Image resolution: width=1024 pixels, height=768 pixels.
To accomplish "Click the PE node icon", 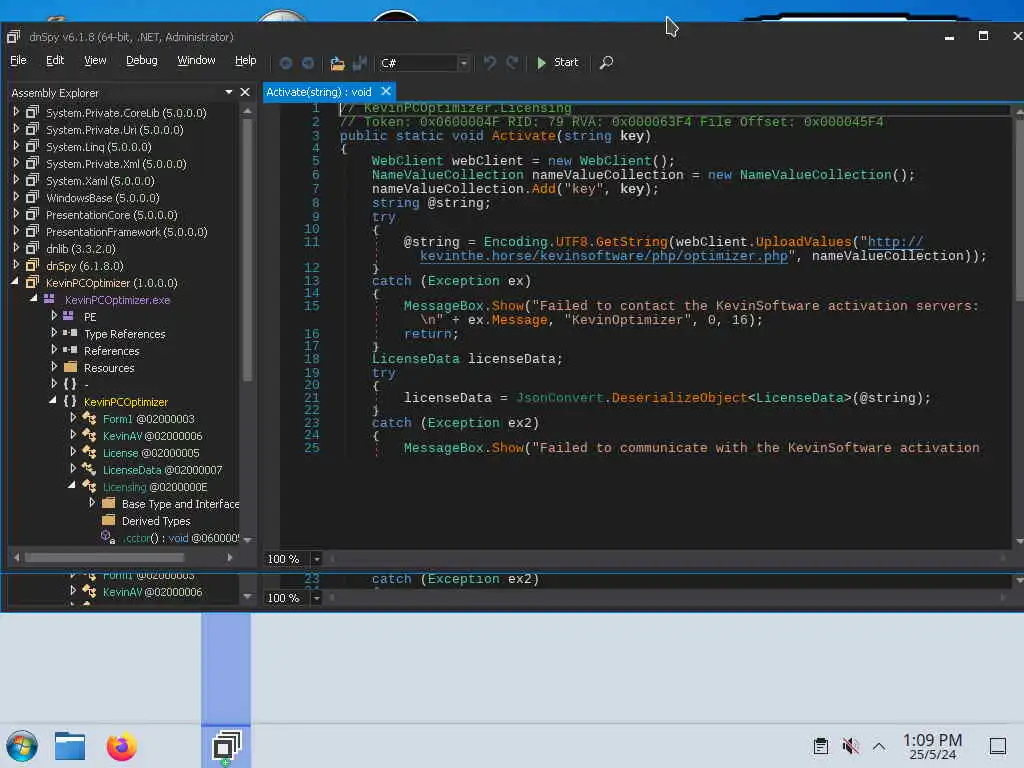I will (68, 316).
